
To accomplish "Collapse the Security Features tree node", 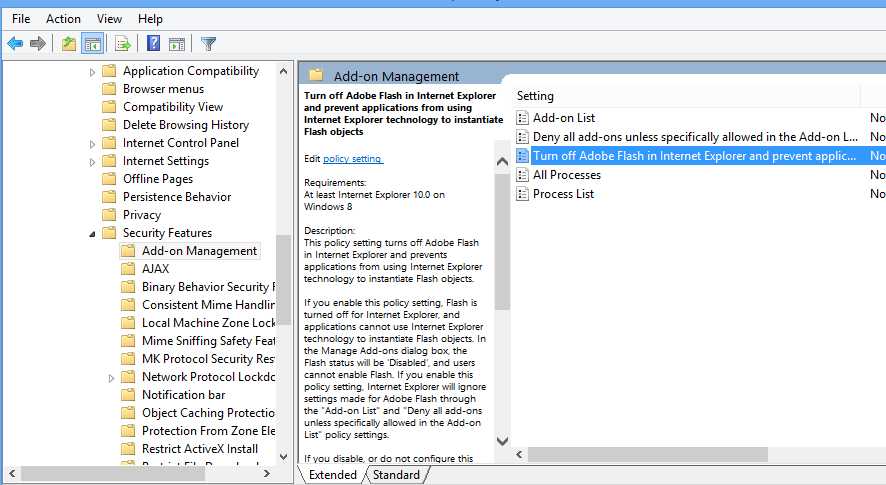I will [92, 233].
